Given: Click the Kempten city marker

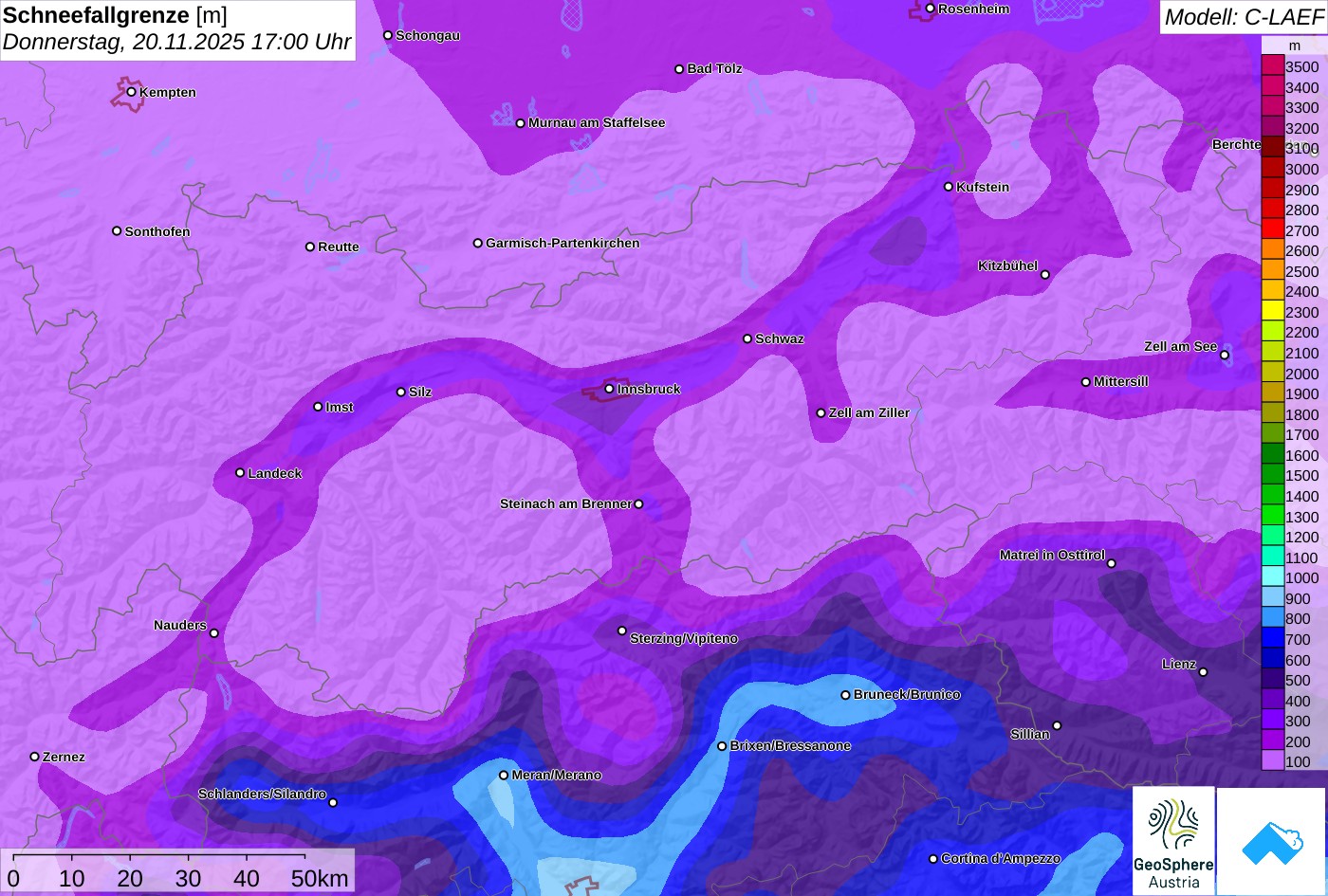Looking at the screenshot, I should [x=131, y=92].
